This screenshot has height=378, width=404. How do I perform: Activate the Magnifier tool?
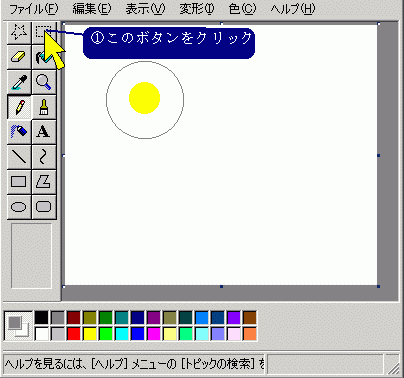[44, 82]
